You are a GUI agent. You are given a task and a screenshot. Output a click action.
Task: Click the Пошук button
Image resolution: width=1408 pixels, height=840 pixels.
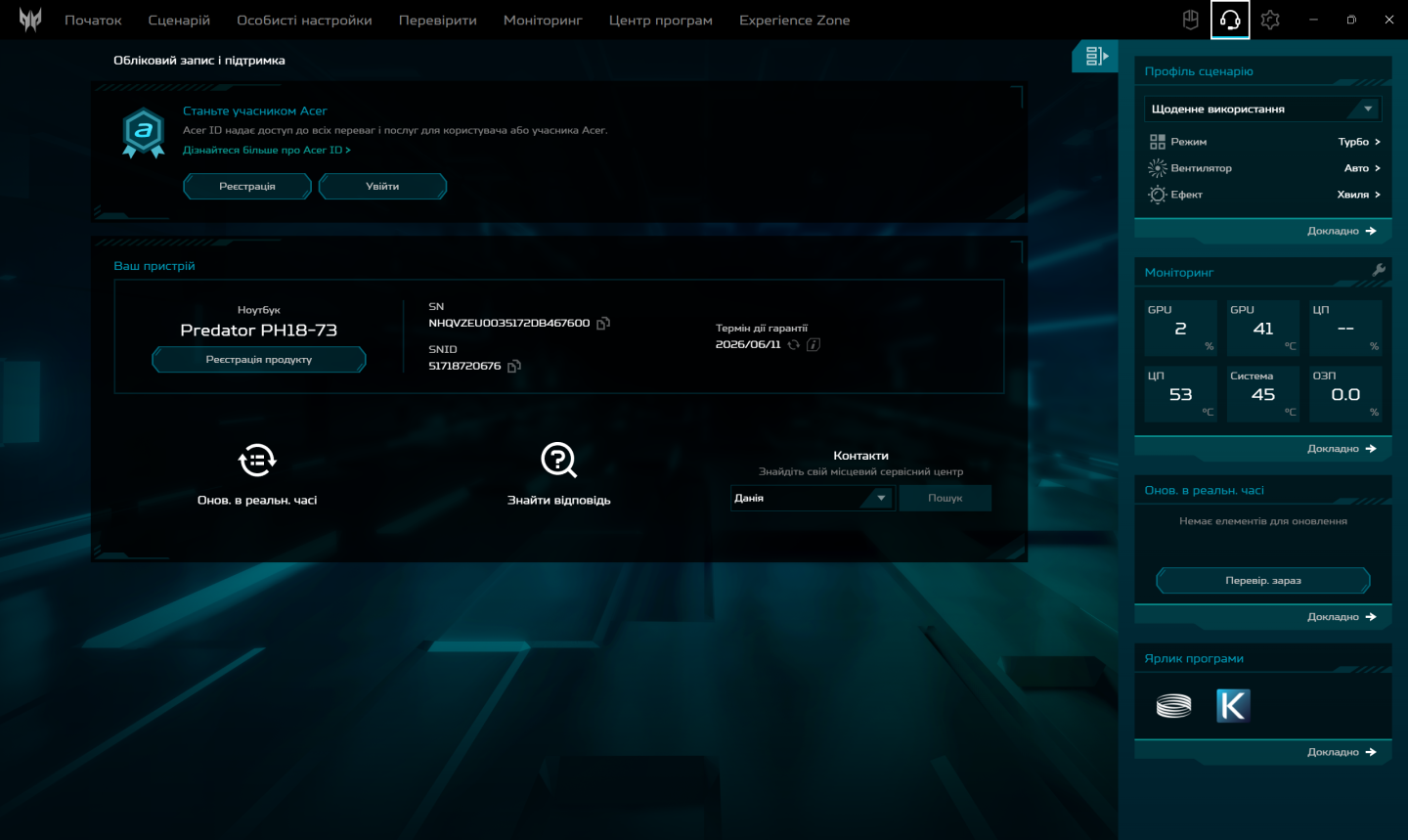pyautogui.click(x=946, y=499)
